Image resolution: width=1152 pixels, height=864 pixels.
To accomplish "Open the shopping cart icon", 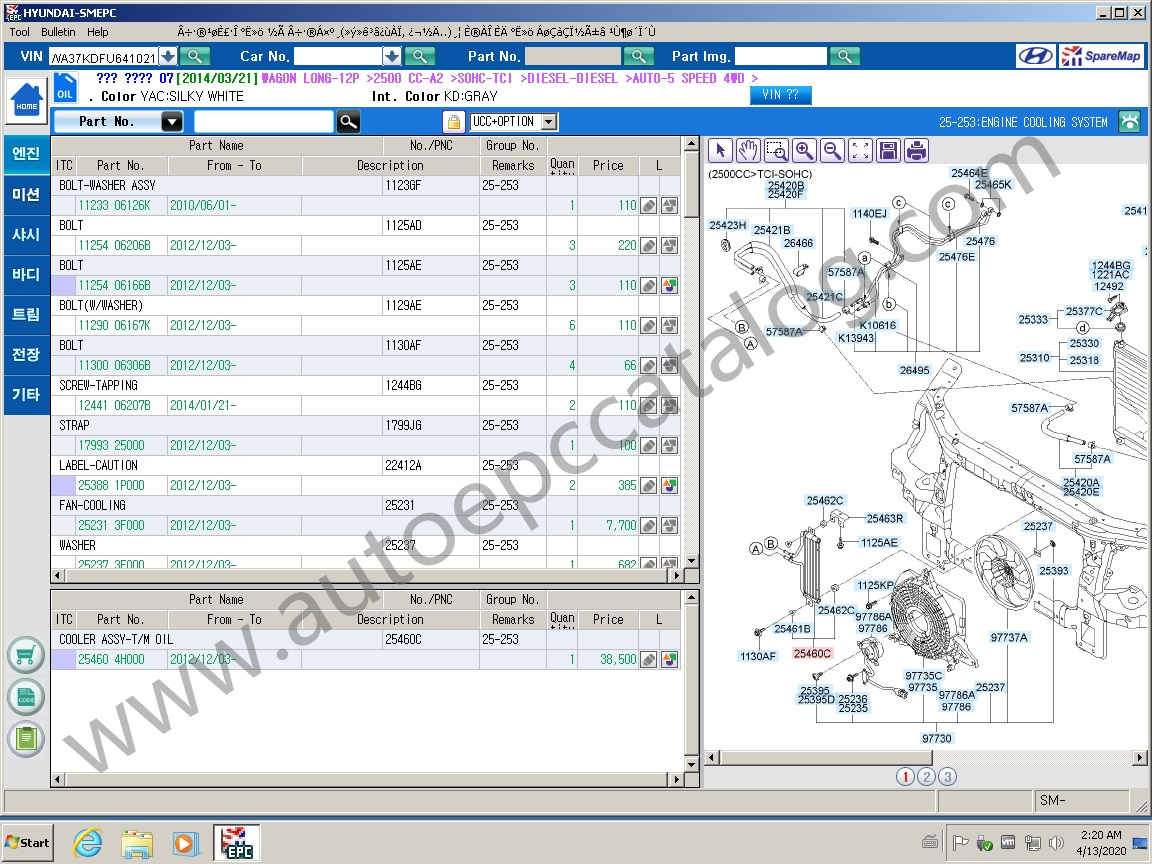I will [x=26, y=655].
